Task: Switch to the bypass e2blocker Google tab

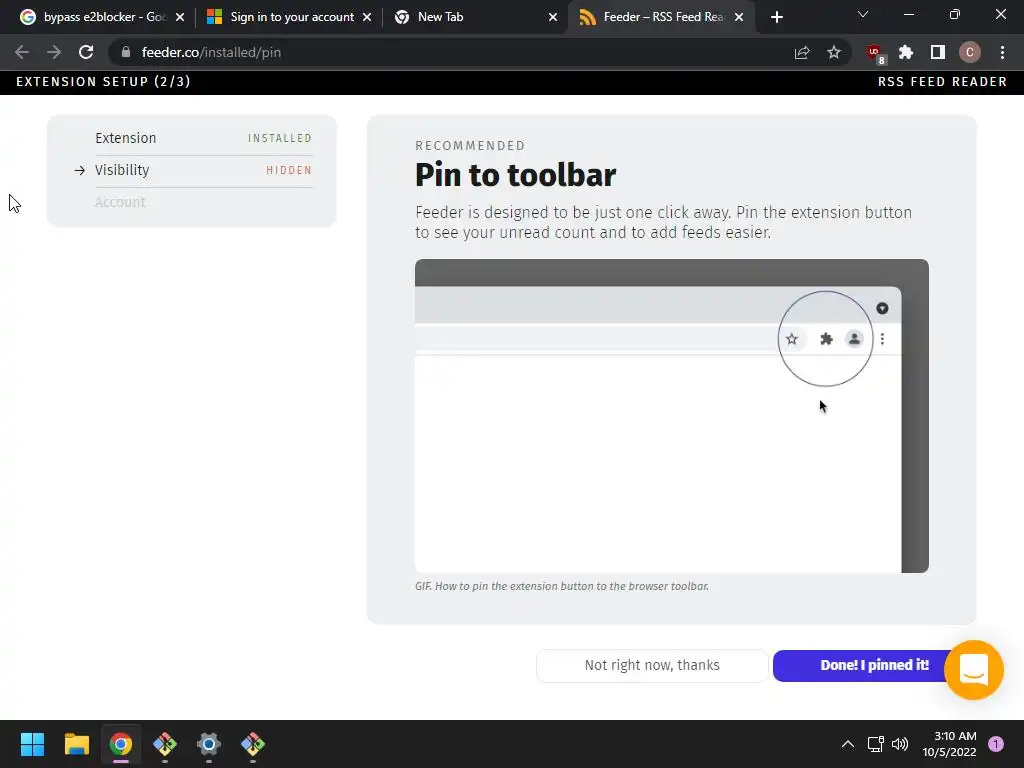Action: (x=103, y=17)
